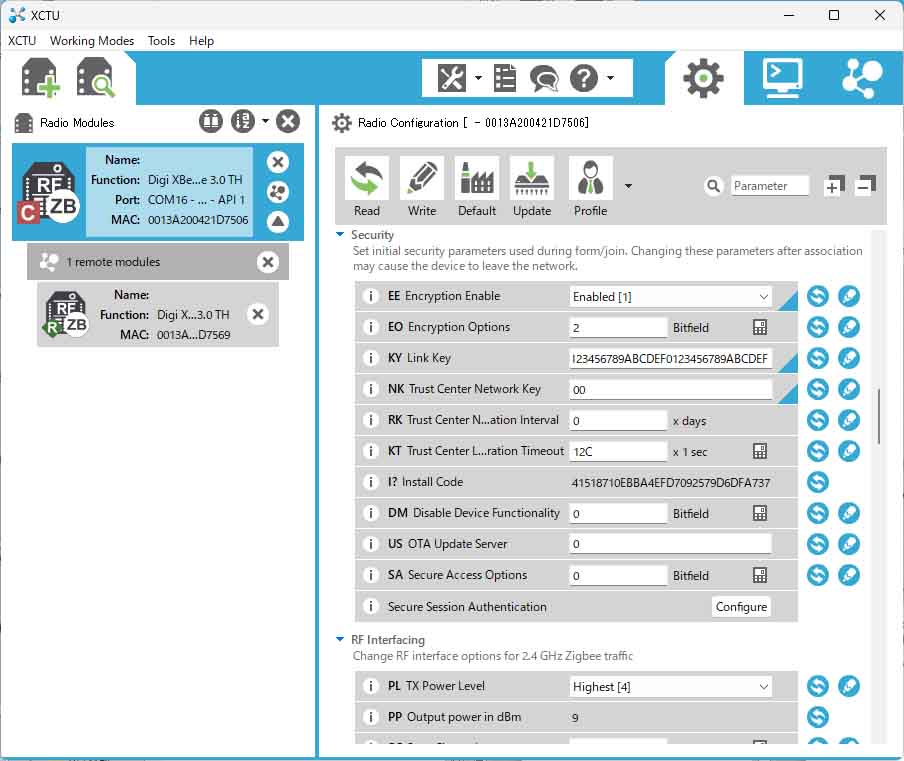The width and height of the screenshot is (904, 761).
Task: Remove the remote module D7569 from list
Action: (258, 314)
